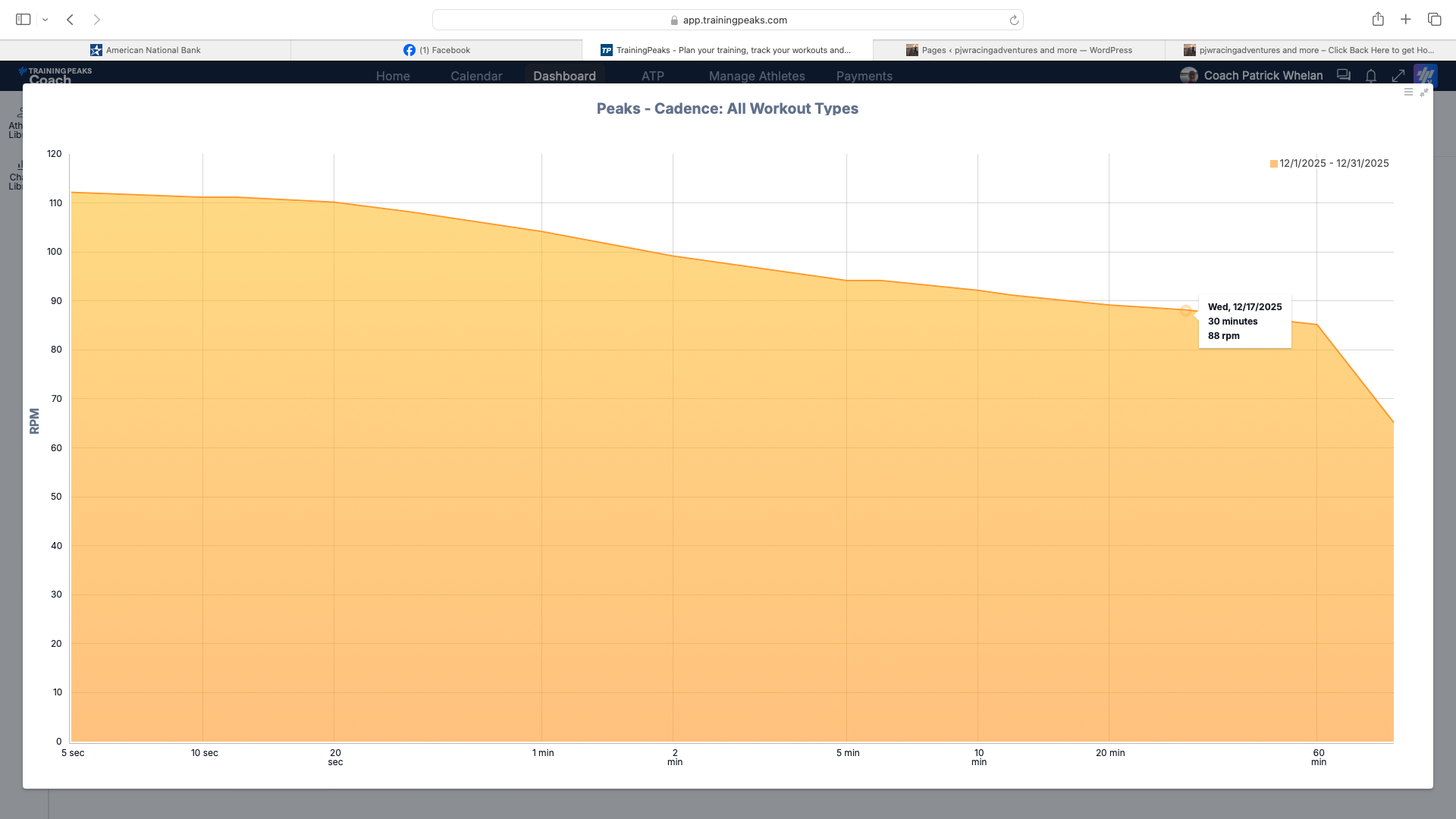Toggle the Safari sidebar button
The width and height of the screenshot is (1456, 819).
point(24,20)
